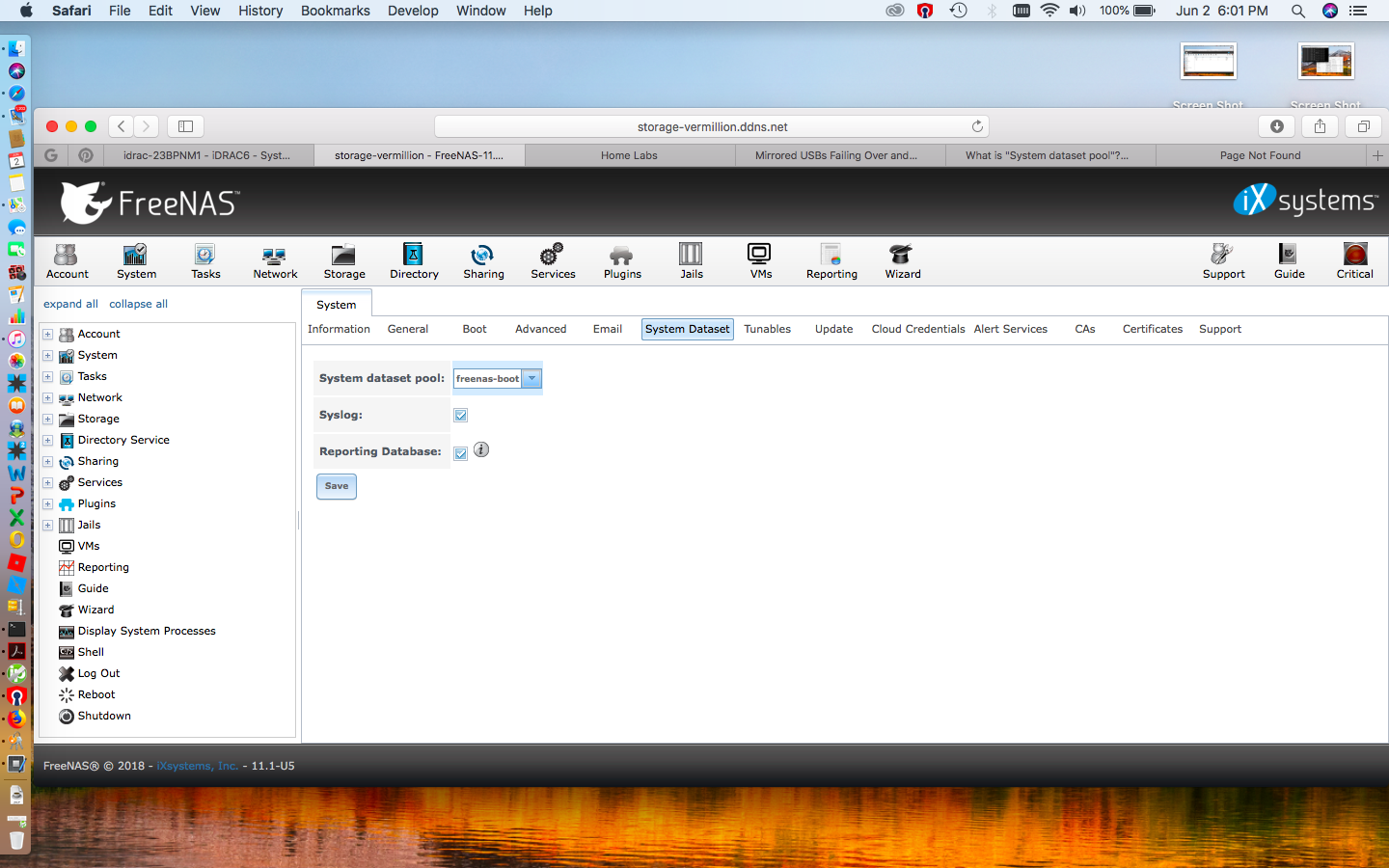Click the collapse all link
The height and width of the screenshot is (868, 1389).
[138, 304]
